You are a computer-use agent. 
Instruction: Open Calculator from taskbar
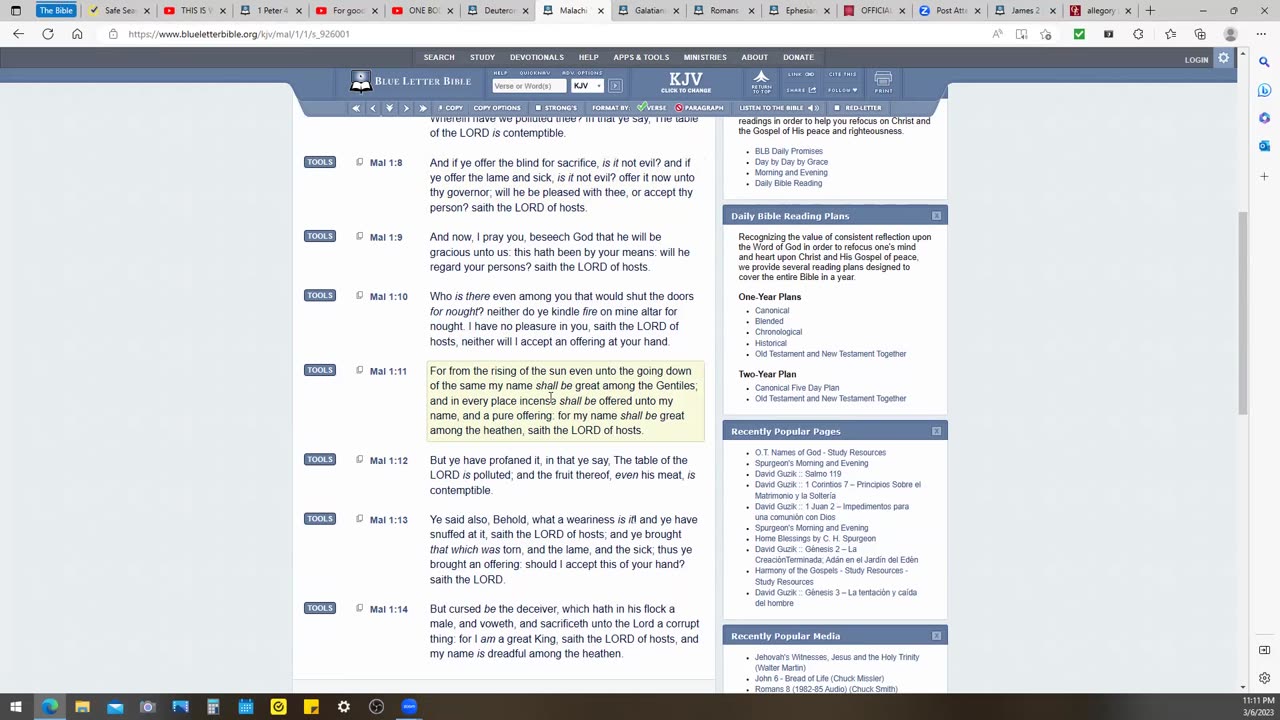213,707
